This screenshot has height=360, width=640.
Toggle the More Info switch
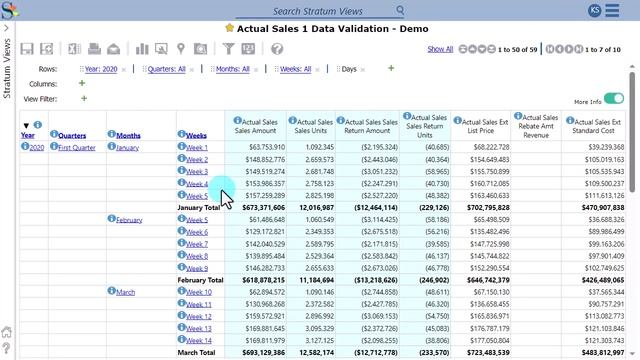coord(614,99)
